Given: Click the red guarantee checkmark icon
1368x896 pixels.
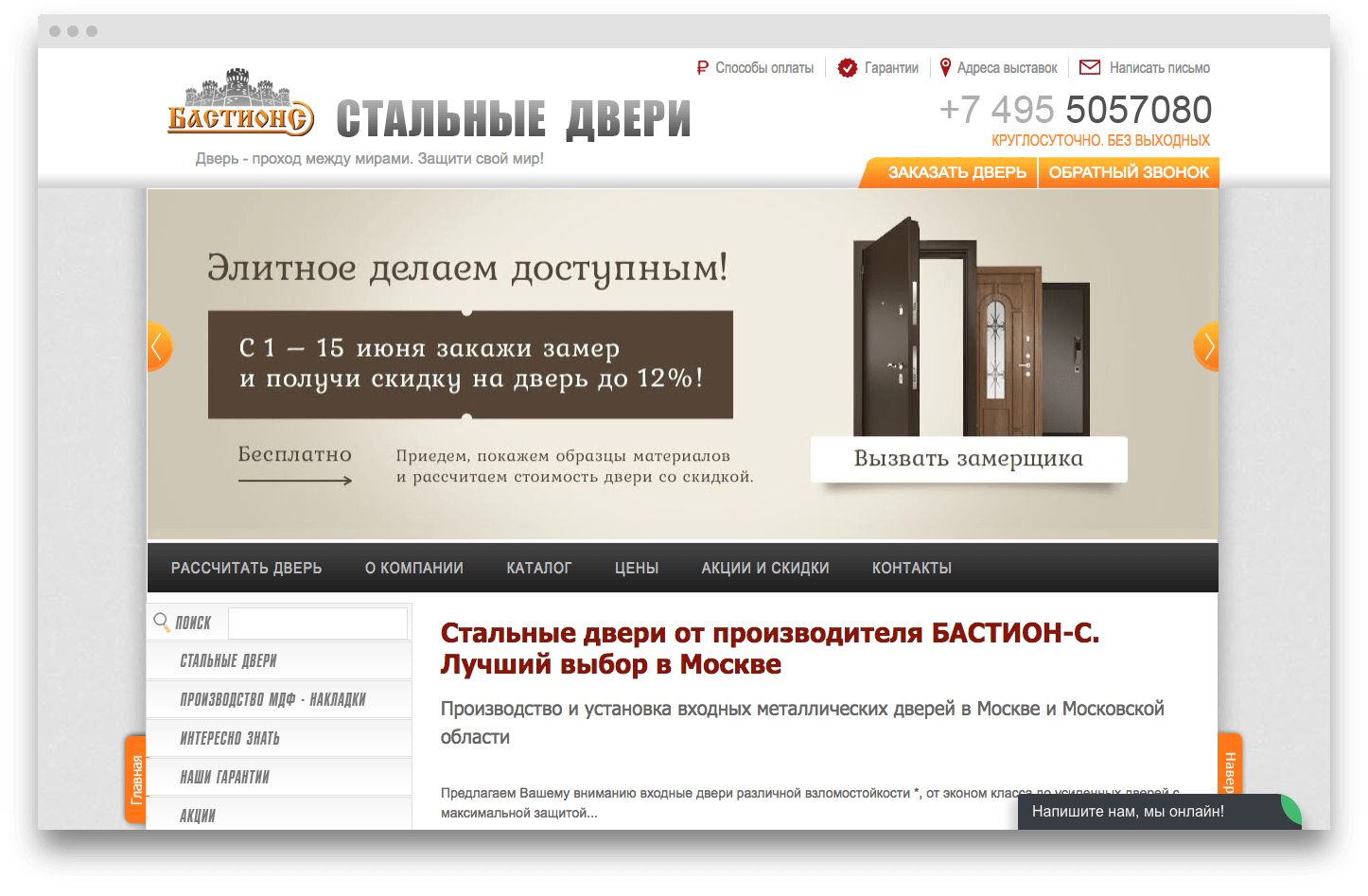Looking at the screenshot, I should tap(848, 68).
